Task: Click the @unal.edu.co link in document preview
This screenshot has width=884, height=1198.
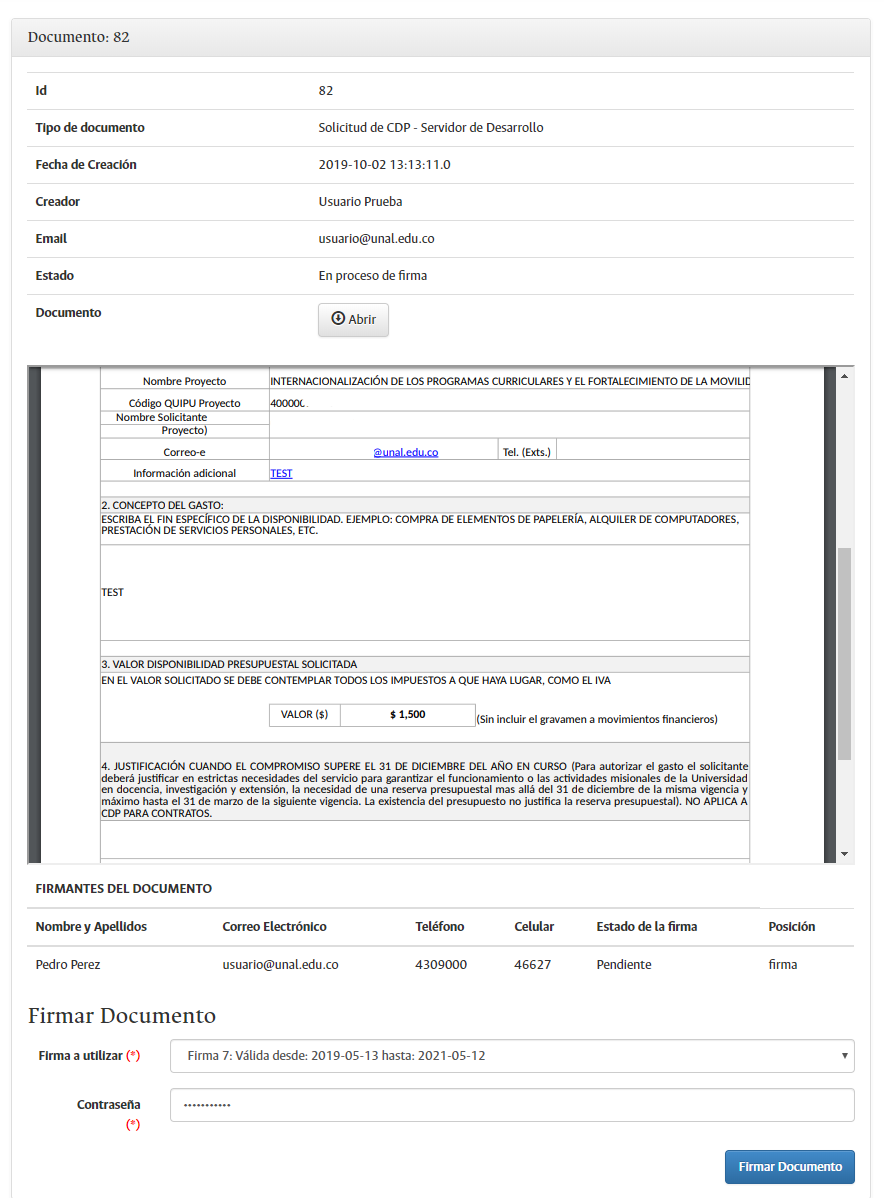Action: [x=406, y=452]
